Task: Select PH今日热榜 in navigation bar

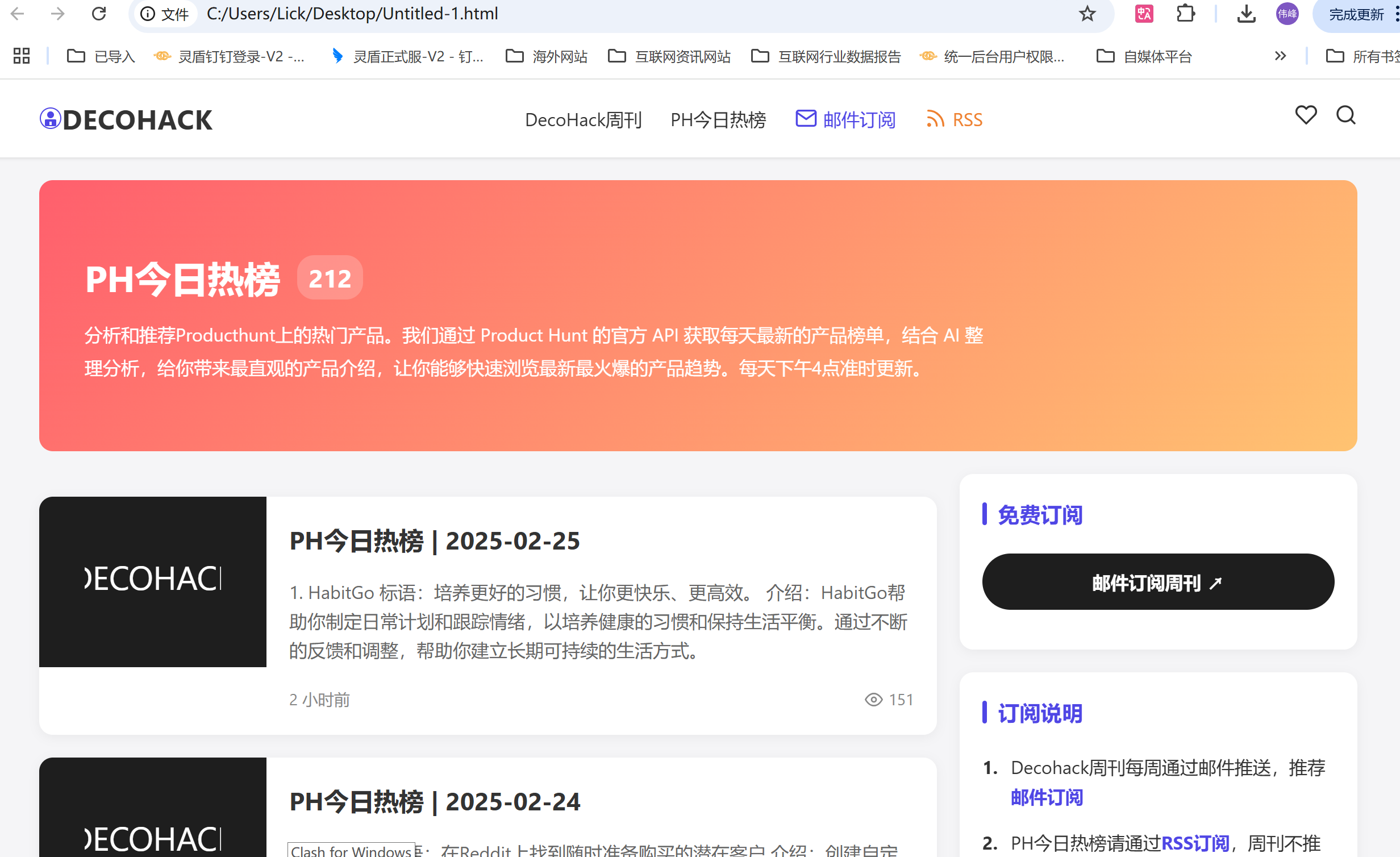Action: (718, 120)
